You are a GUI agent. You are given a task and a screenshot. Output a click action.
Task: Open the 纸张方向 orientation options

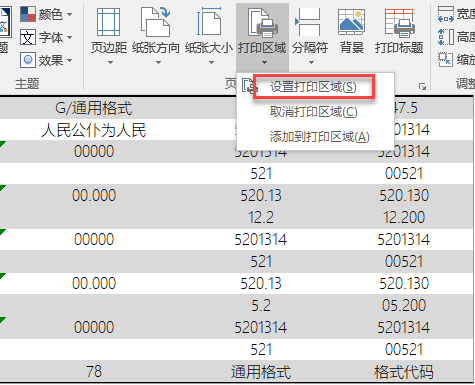pyautogui.click(x=156, y=35)
